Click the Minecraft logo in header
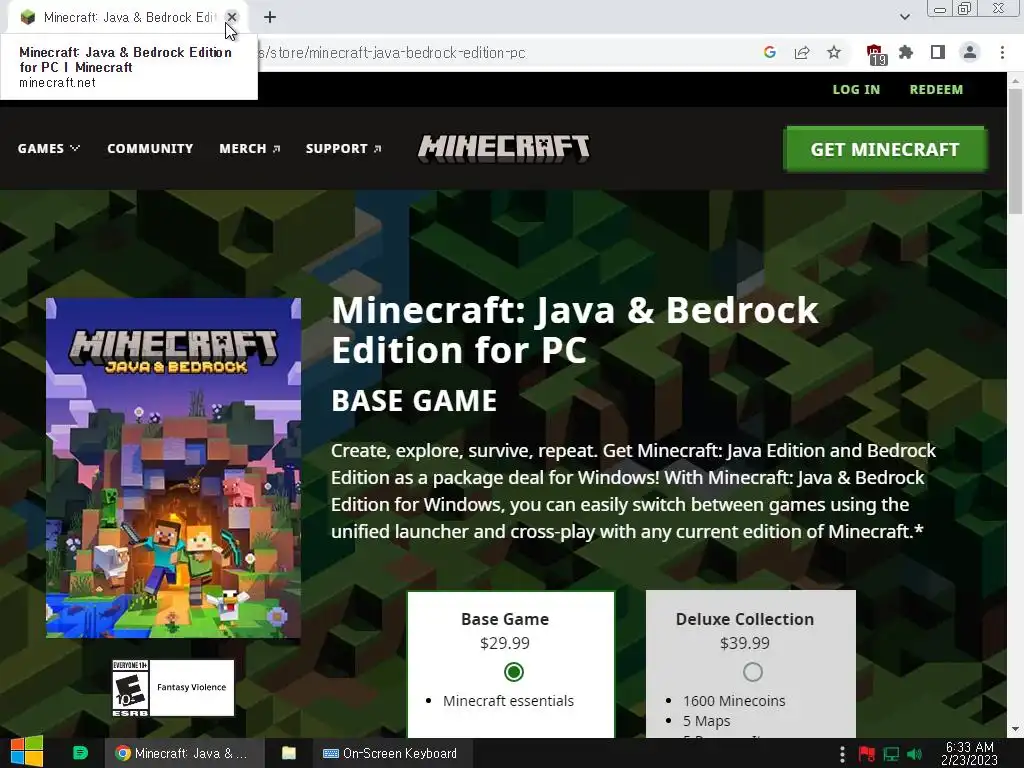The image size is (1024, 768). click(504, 148)
